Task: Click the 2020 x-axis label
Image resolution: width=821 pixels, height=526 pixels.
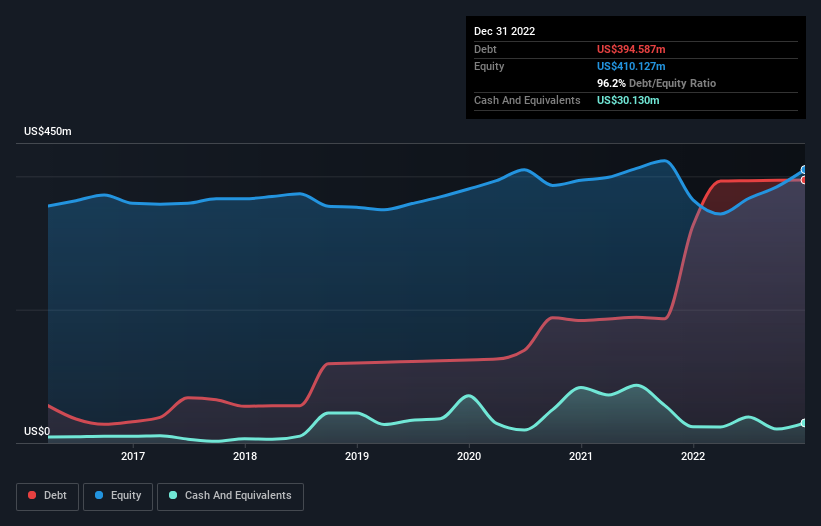Action: coord(469,456)
